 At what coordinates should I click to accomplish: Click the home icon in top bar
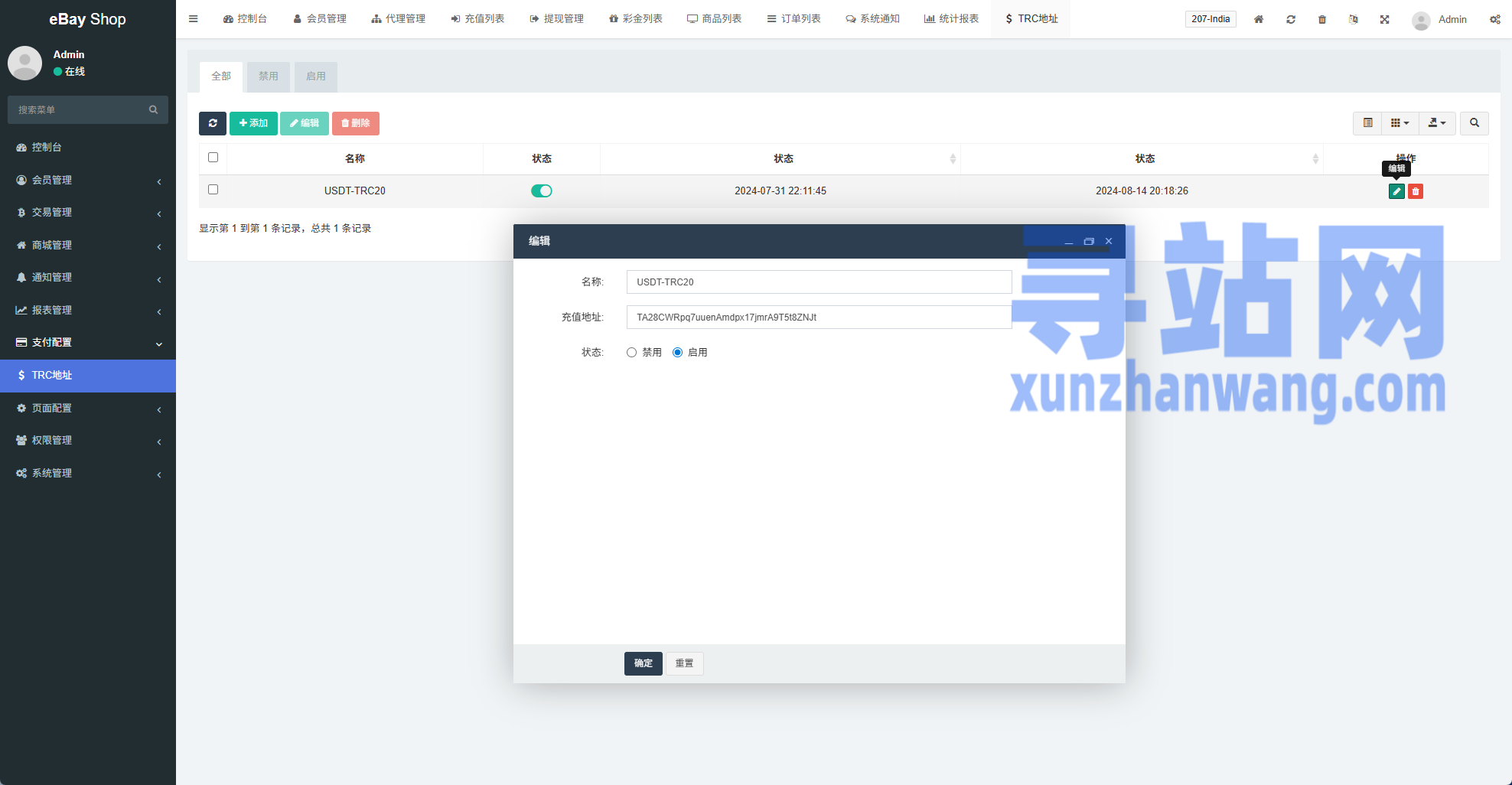point(1259,19)
